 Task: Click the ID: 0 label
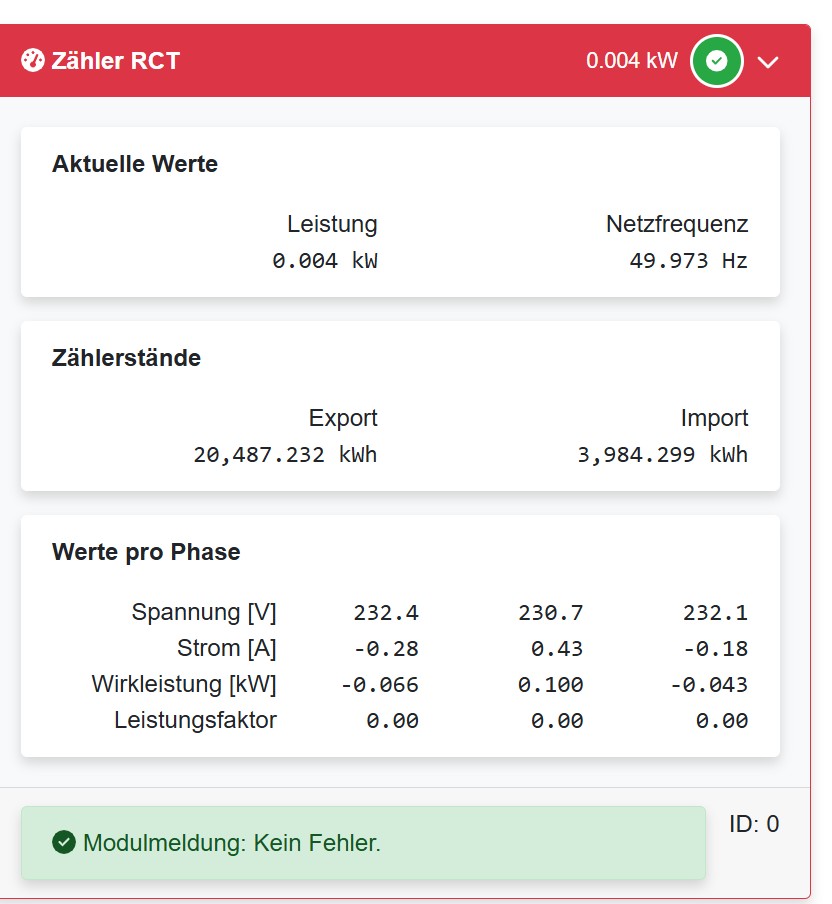754,824
